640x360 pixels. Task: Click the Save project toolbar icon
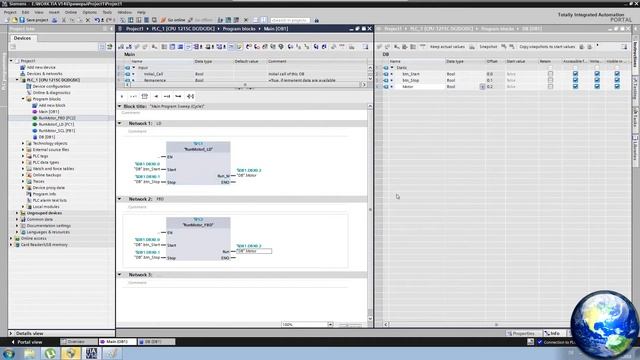(x=22, y=20)
